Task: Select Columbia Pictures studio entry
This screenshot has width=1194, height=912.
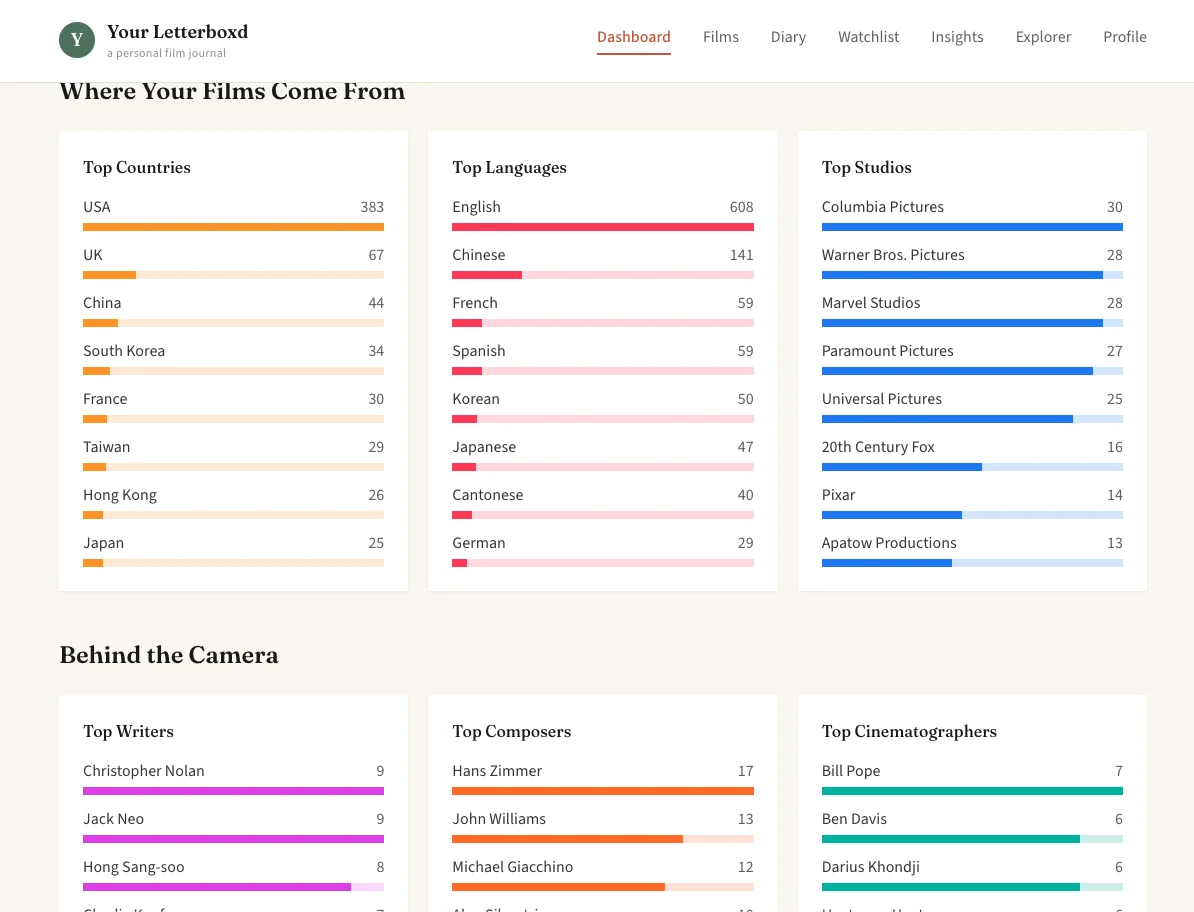Action: tap(882, 207)
